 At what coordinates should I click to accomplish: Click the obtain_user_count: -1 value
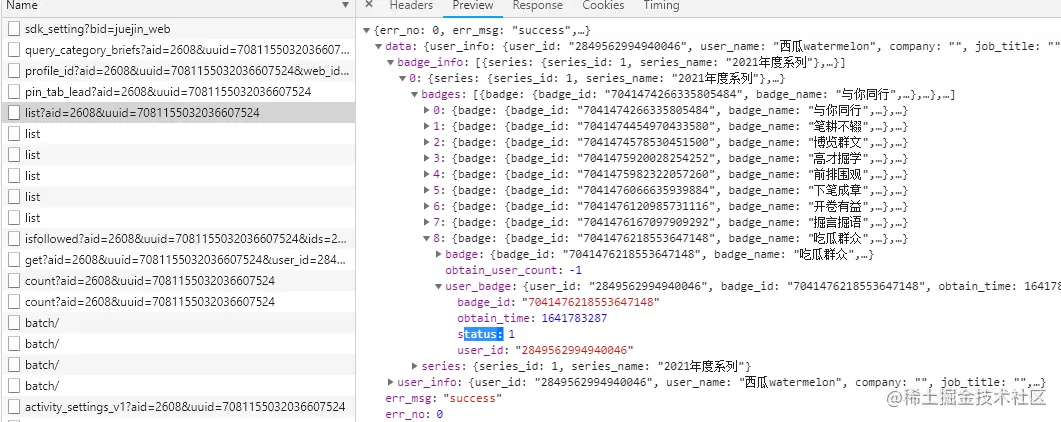(574, 271)
